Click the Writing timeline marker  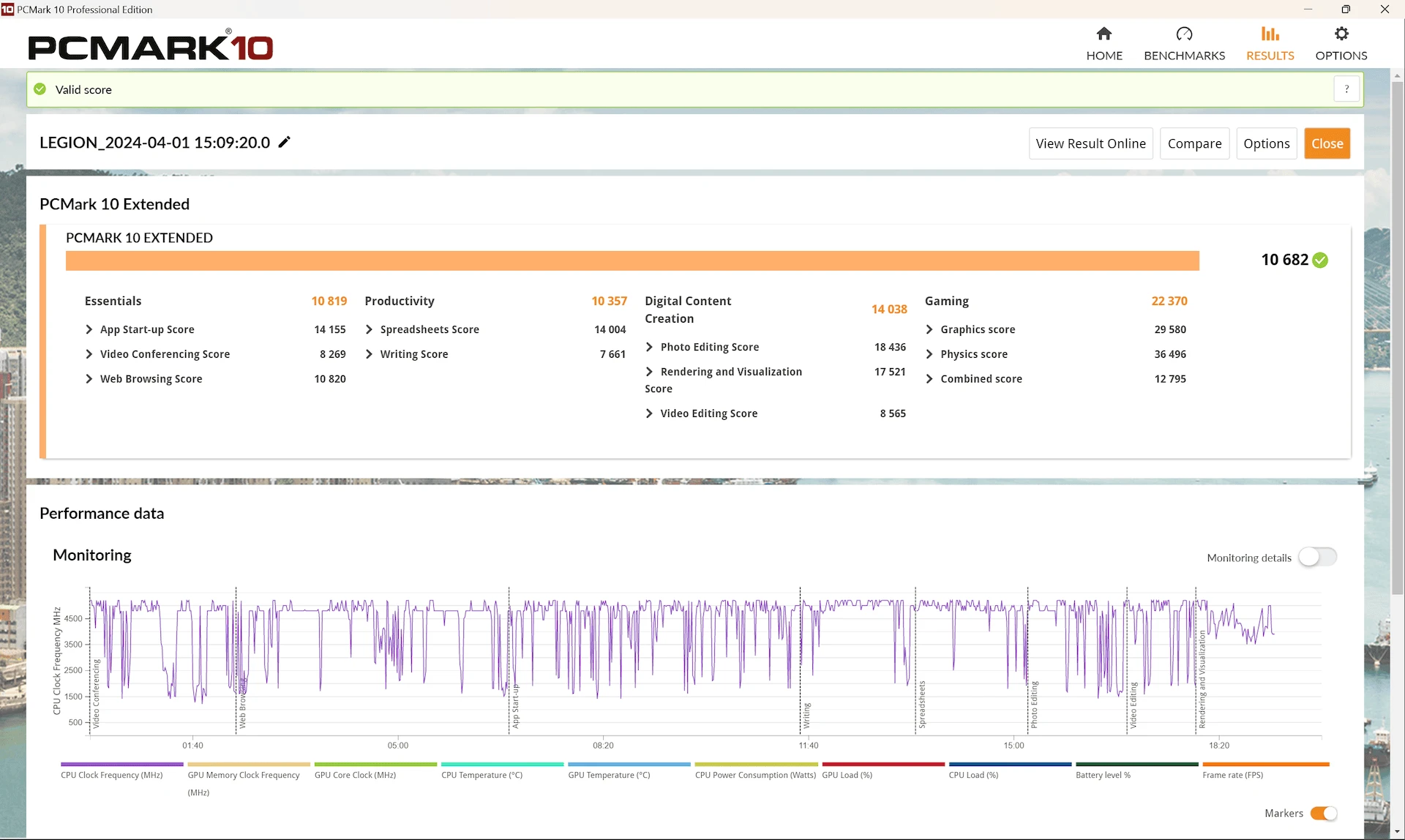coord(806,716)
